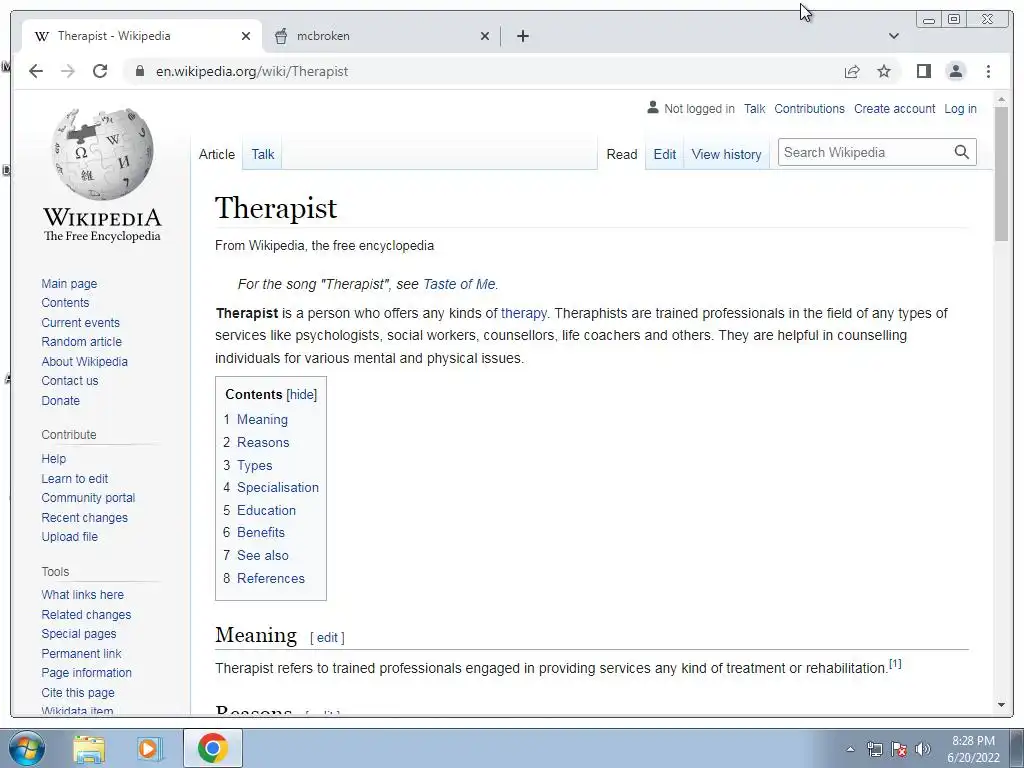Hide the Contents box via hide link
The width and height of the screenshot is (1024, 768).
point(302,394)
